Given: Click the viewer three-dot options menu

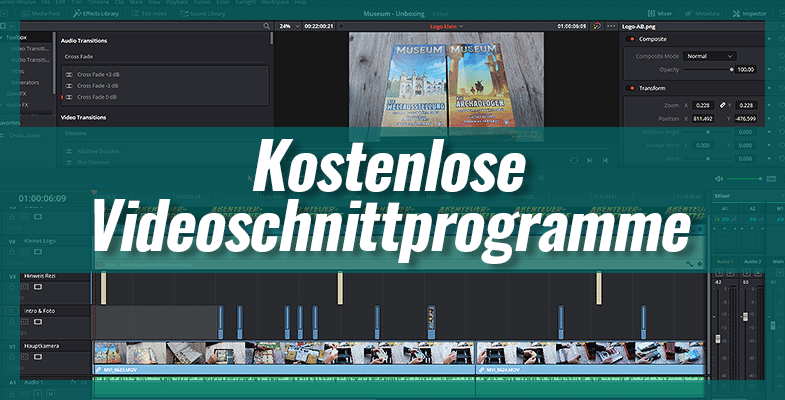Looking at the screenshot, I should coord(610,26).
